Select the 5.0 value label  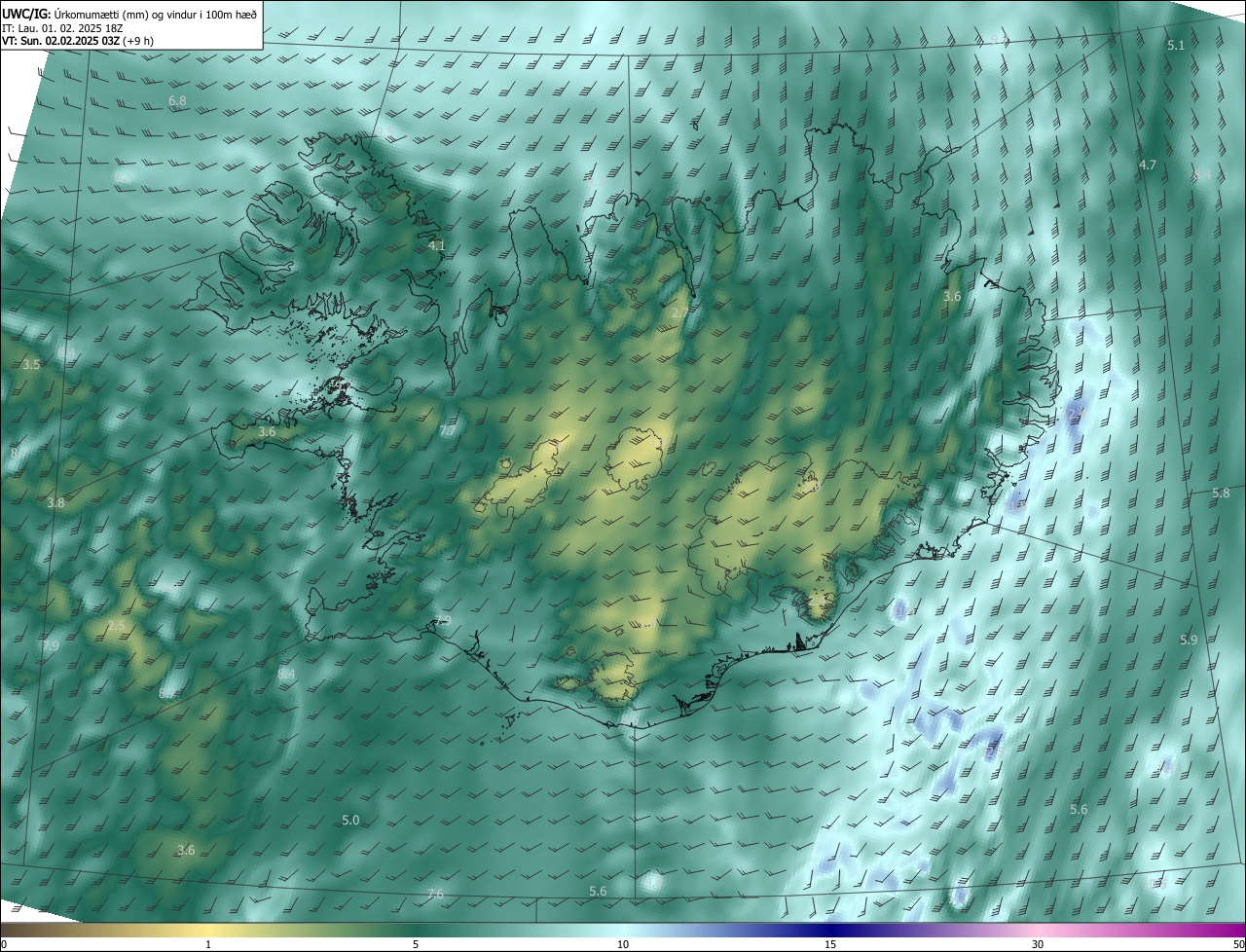click(350, 821)
